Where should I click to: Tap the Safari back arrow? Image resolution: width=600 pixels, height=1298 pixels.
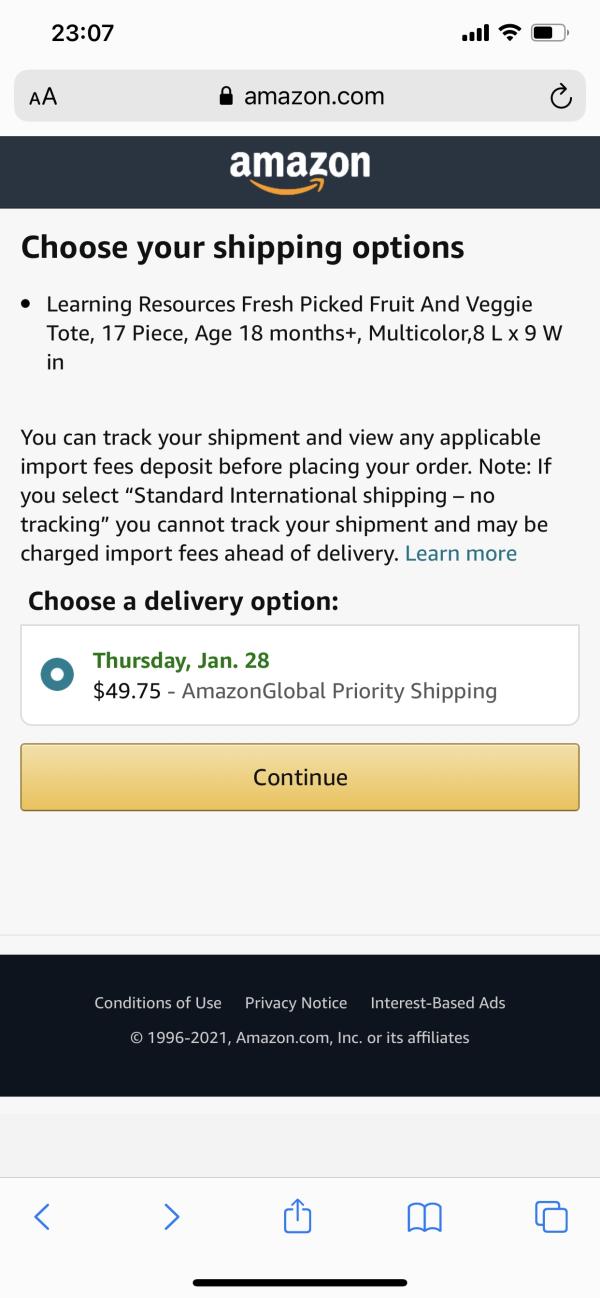41,1215
